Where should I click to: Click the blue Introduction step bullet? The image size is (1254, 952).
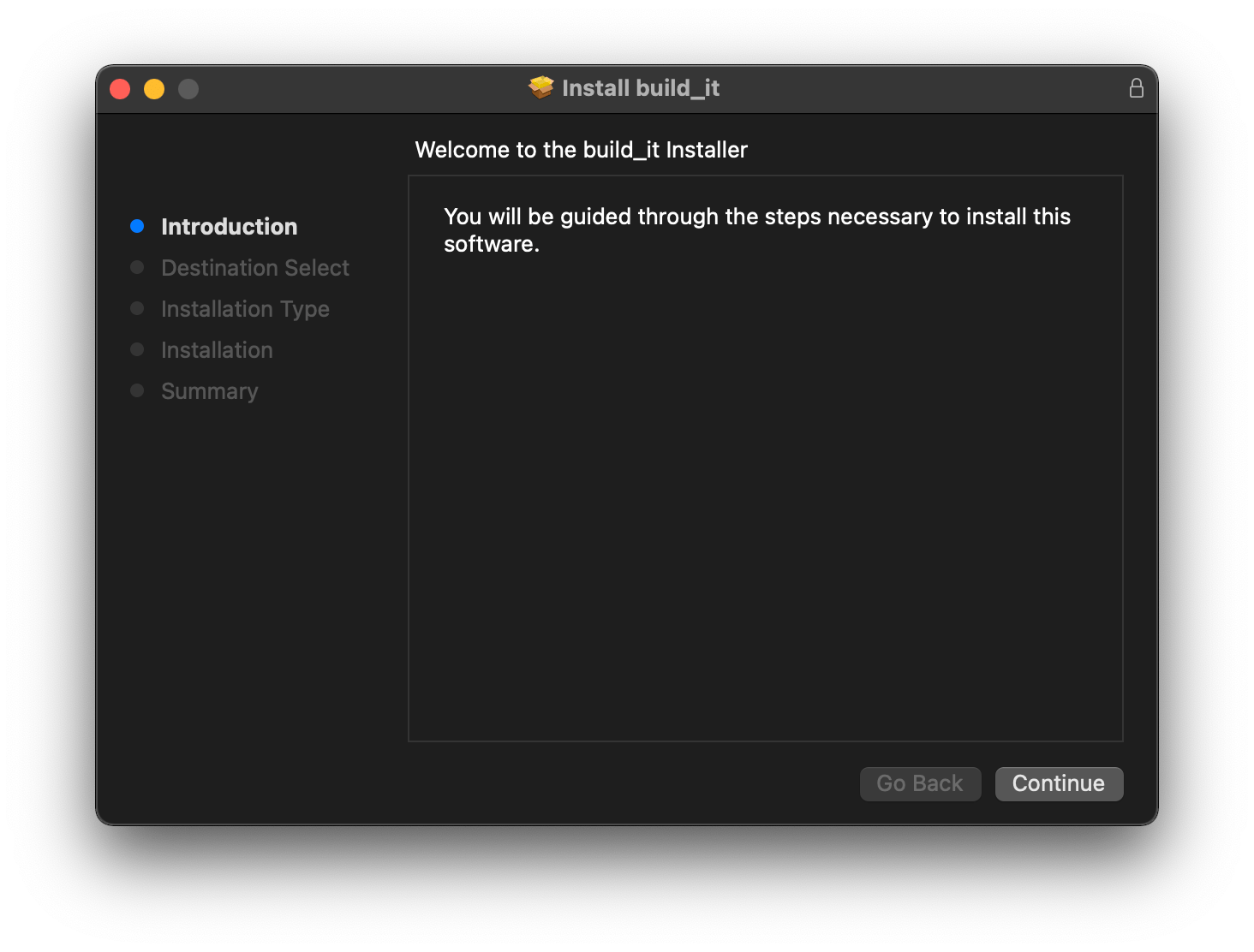(137, 226)
